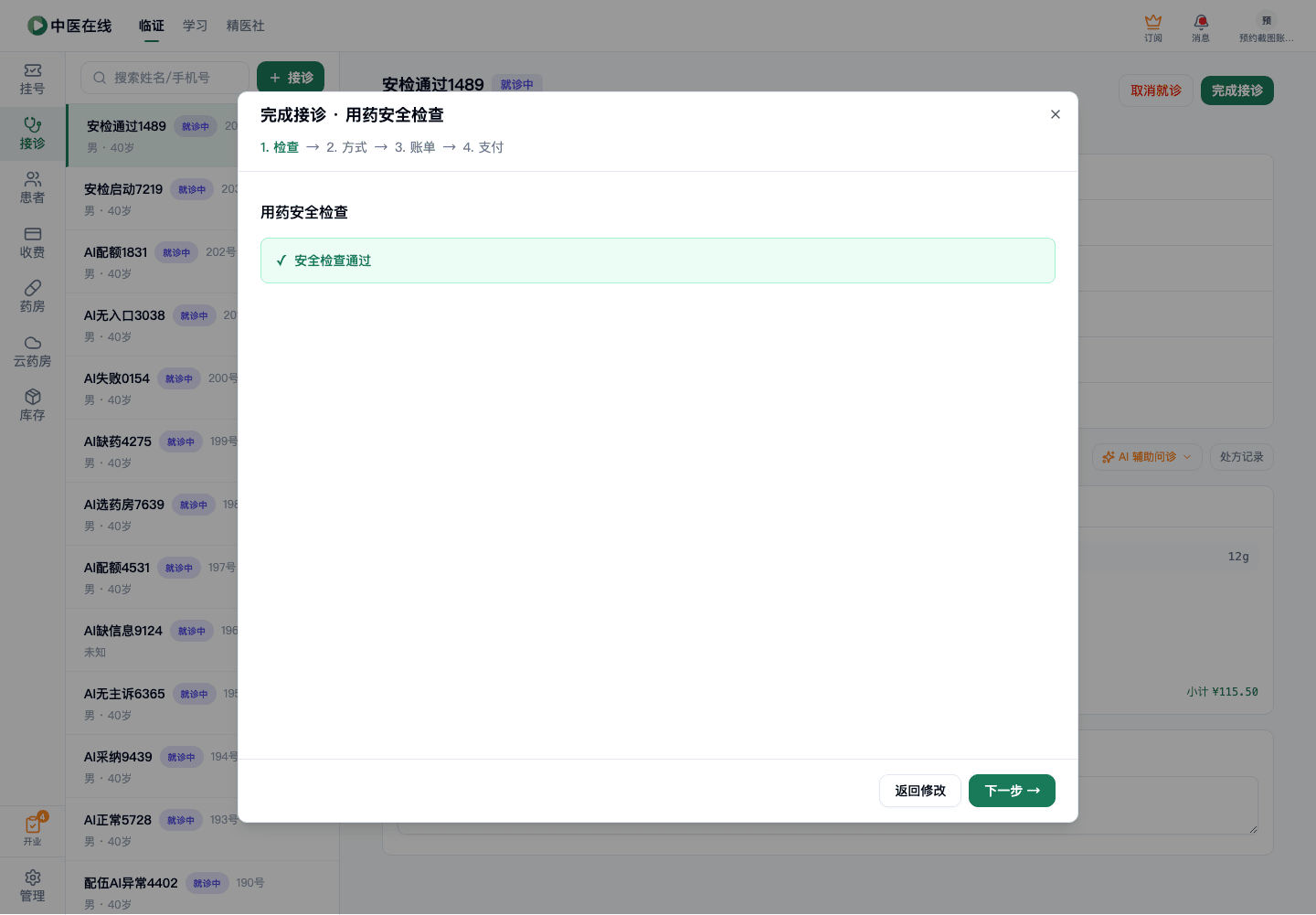Select patient AI配额1831
This screenshot has width=1316, height=915.
pos(152,261)
